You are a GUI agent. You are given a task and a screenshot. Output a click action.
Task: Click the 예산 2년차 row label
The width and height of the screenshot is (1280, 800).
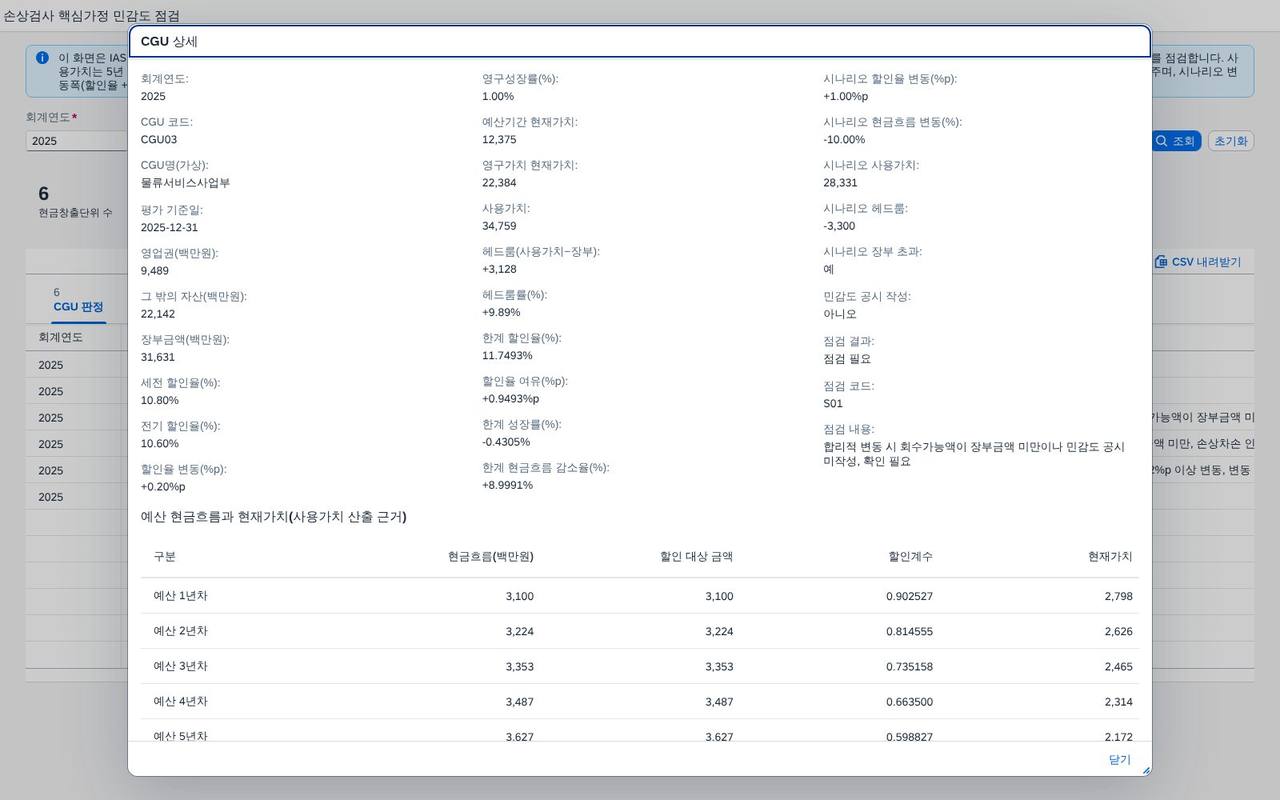tap(180, 631)
